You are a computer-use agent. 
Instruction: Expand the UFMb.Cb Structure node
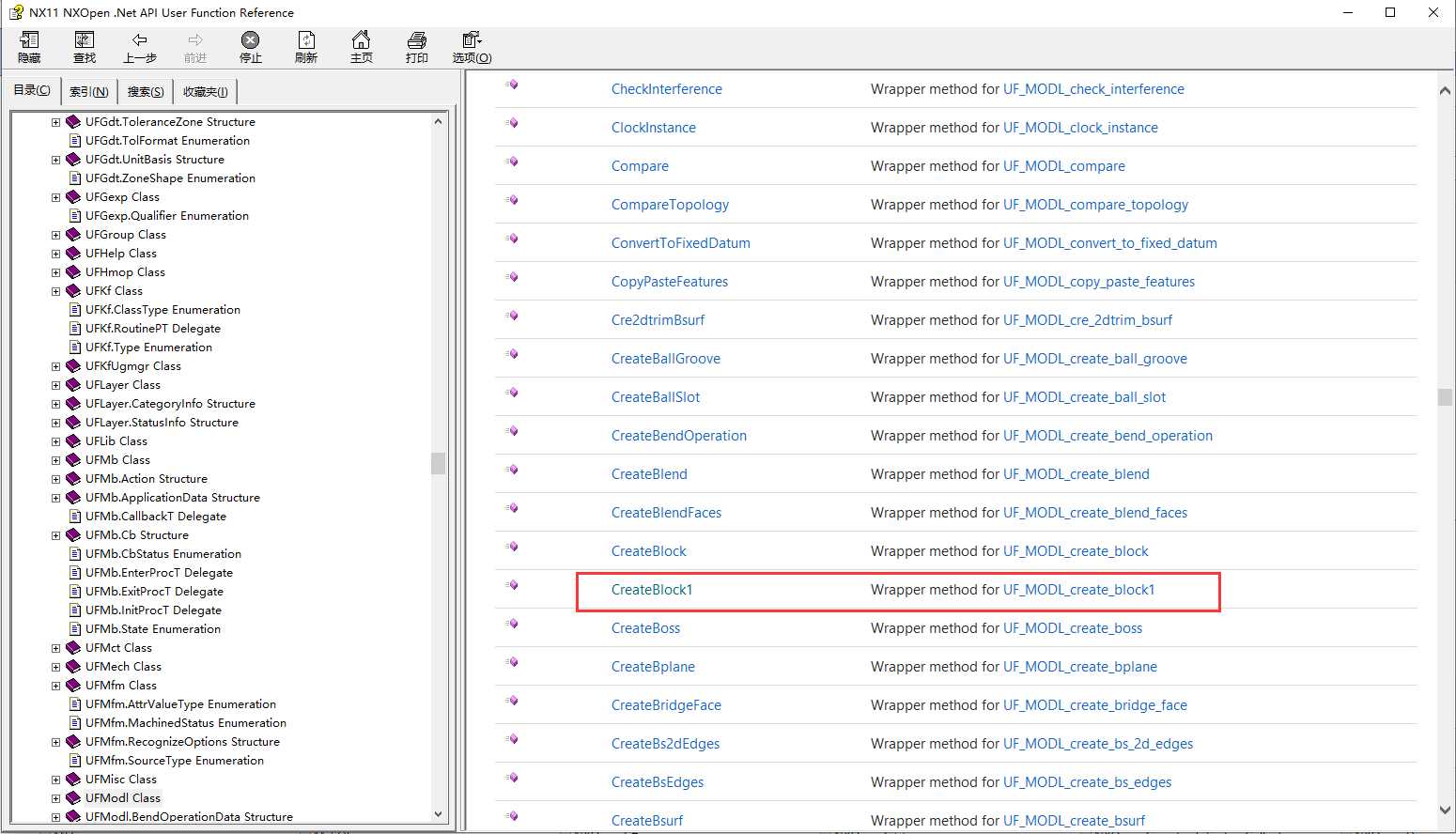(x=55, y=535)
